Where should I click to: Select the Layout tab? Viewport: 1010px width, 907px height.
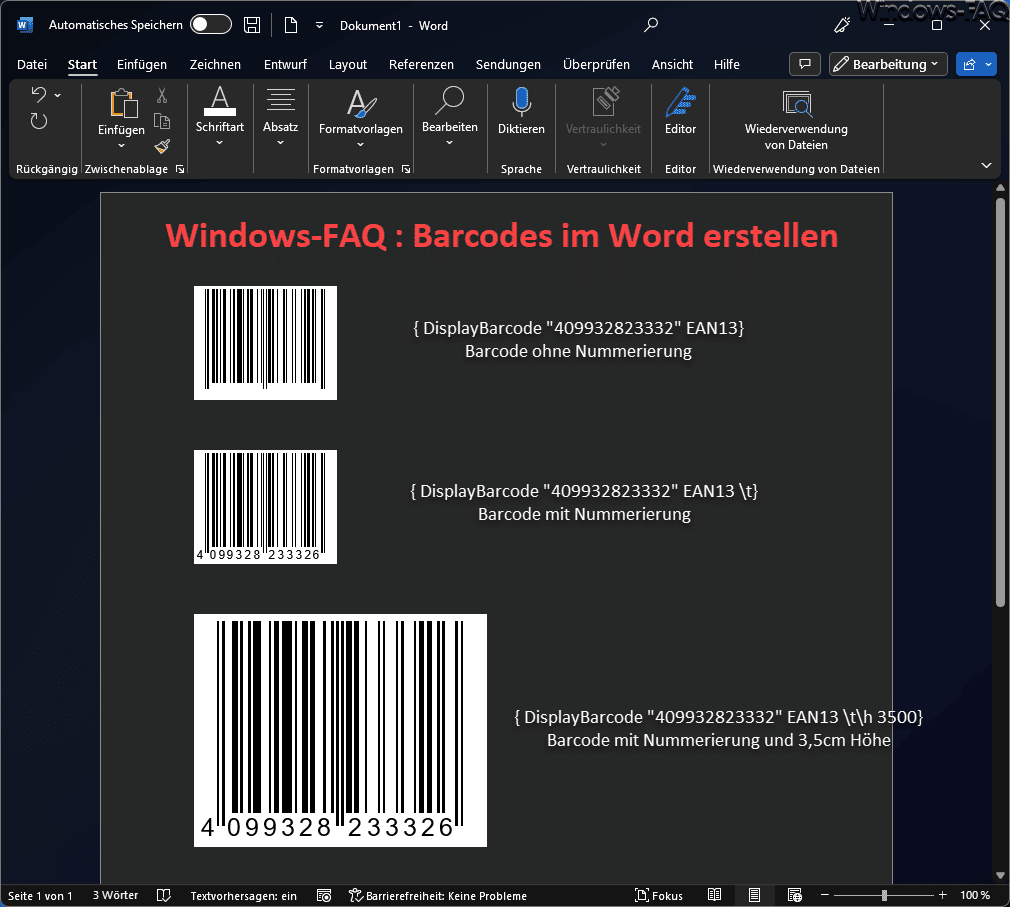pos(348,64)
